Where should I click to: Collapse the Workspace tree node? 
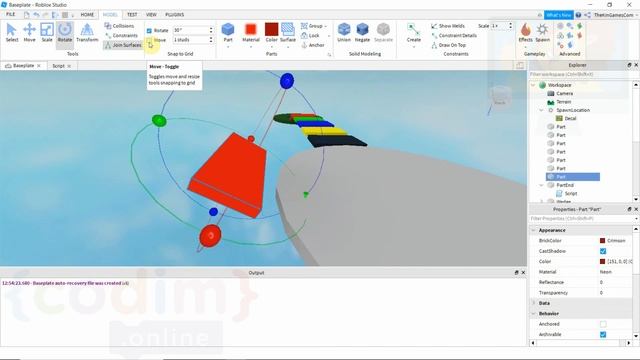533,85
